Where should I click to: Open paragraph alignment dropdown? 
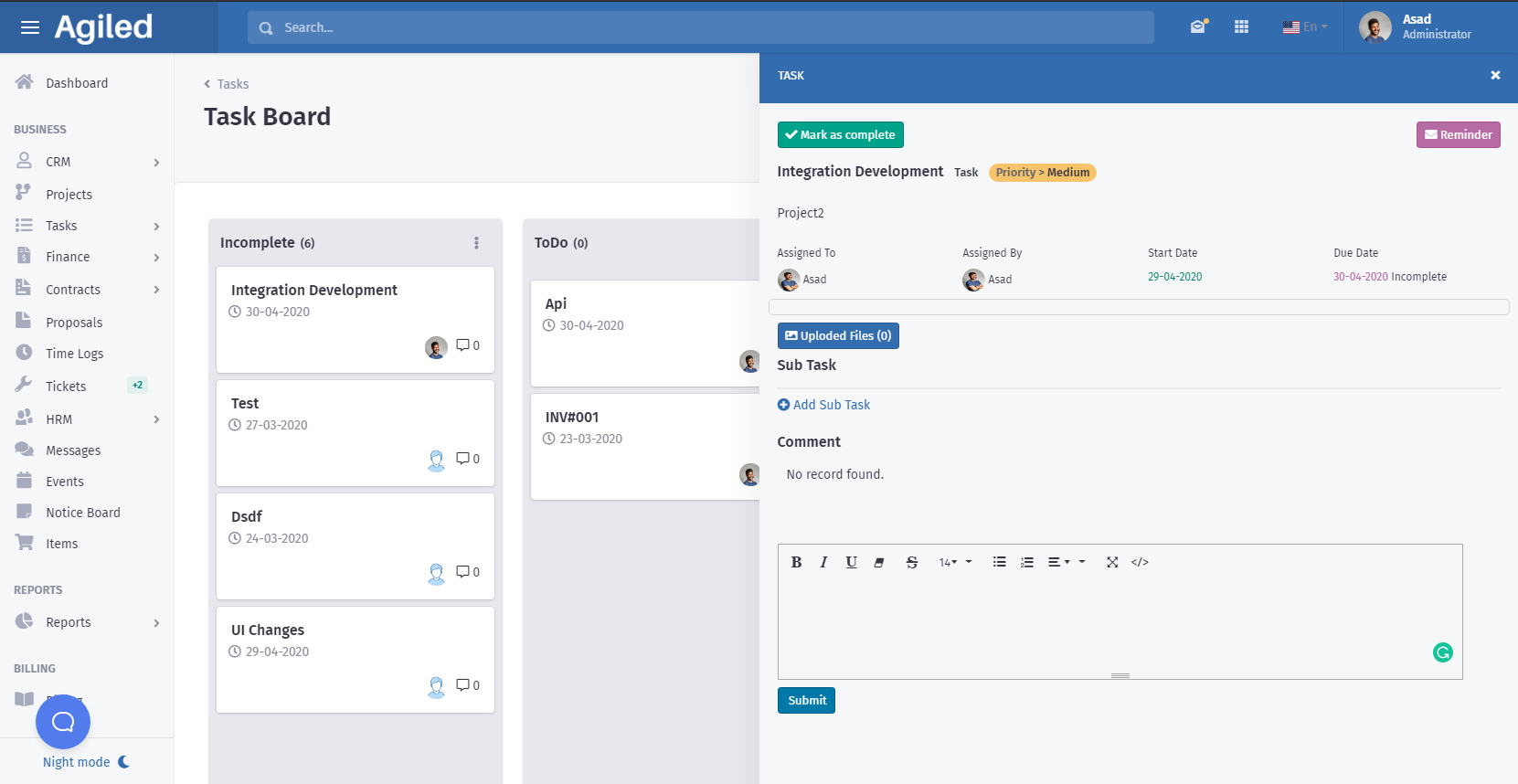1058,563
